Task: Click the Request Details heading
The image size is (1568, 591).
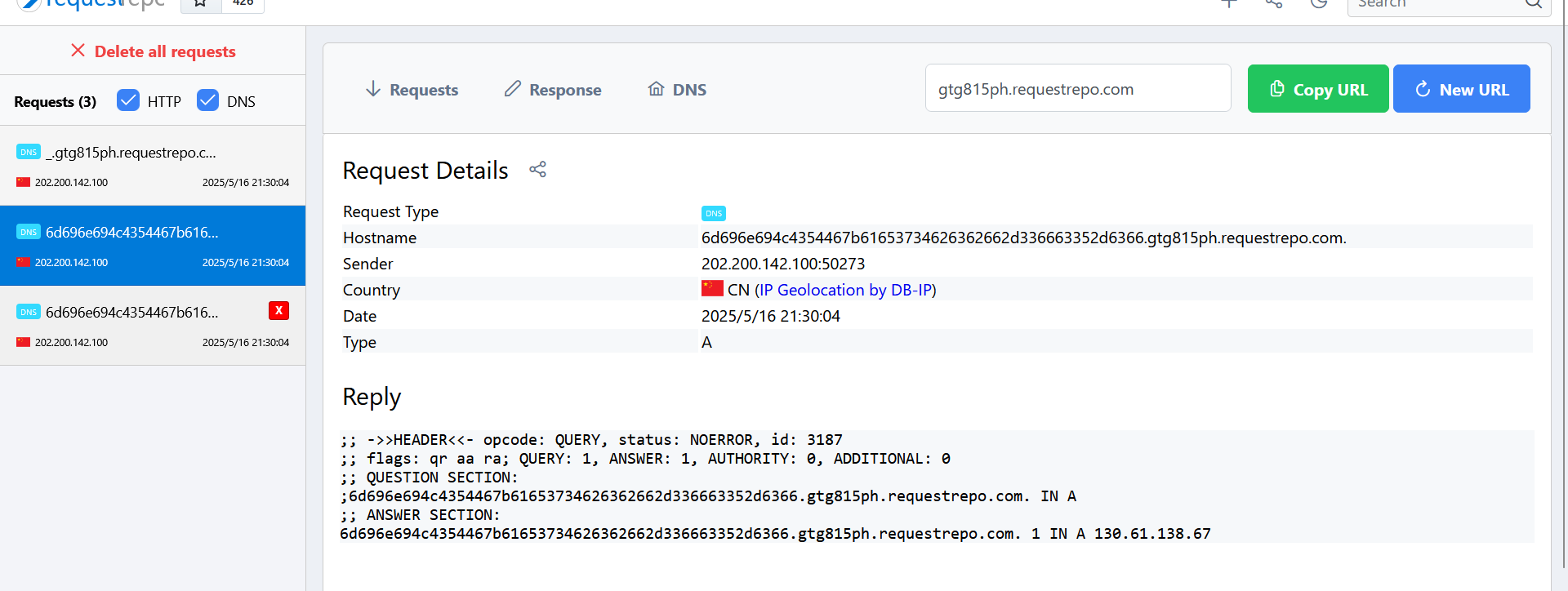Action: pos(425,171)
